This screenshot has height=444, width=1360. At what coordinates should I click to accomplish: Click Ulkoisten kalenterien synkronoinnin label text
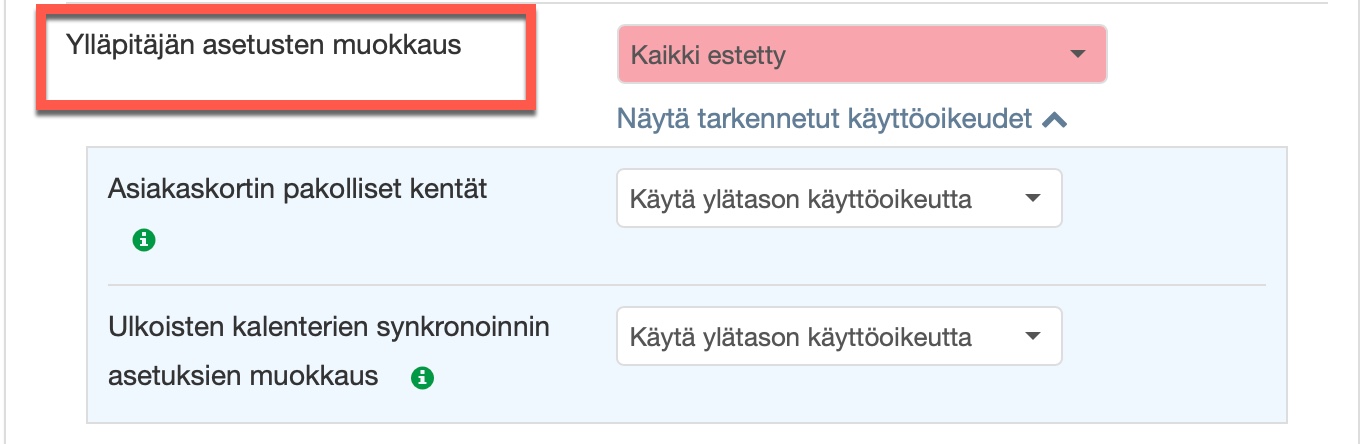(328, 327)
